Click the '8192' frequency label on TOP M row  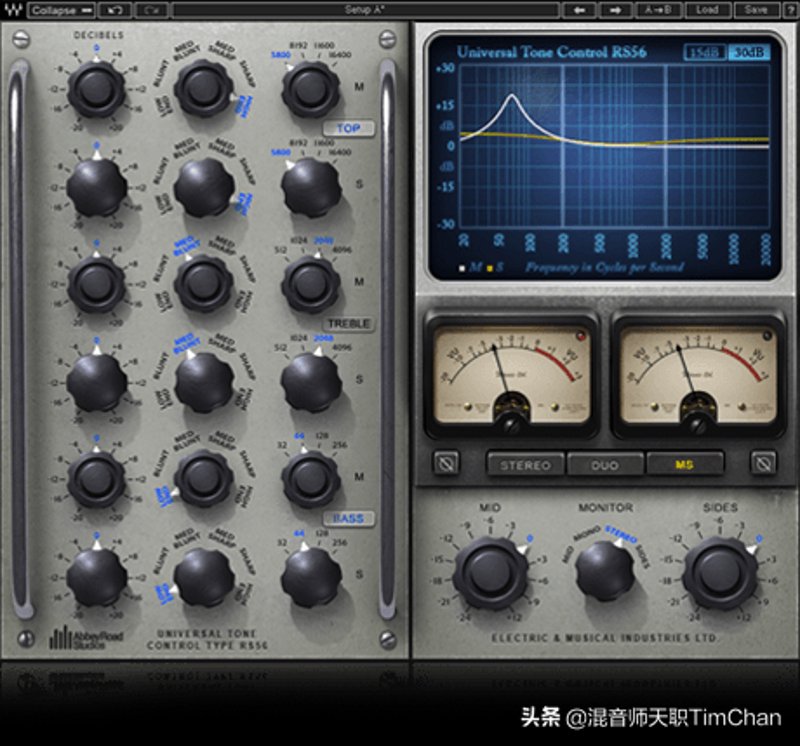298,45
